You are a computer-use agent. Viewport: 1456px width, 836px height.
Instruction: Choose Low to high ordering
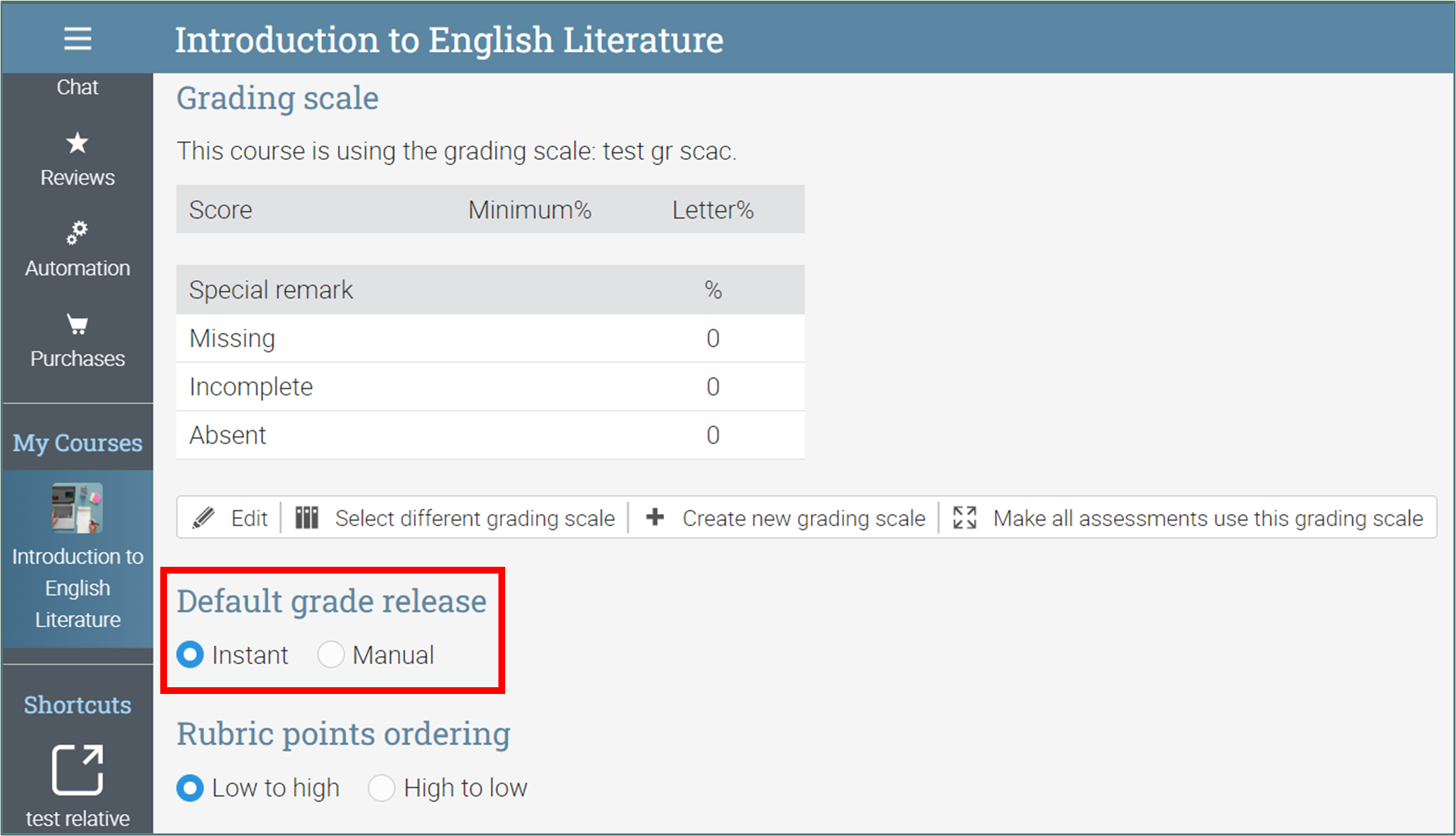tap(190, 788)
